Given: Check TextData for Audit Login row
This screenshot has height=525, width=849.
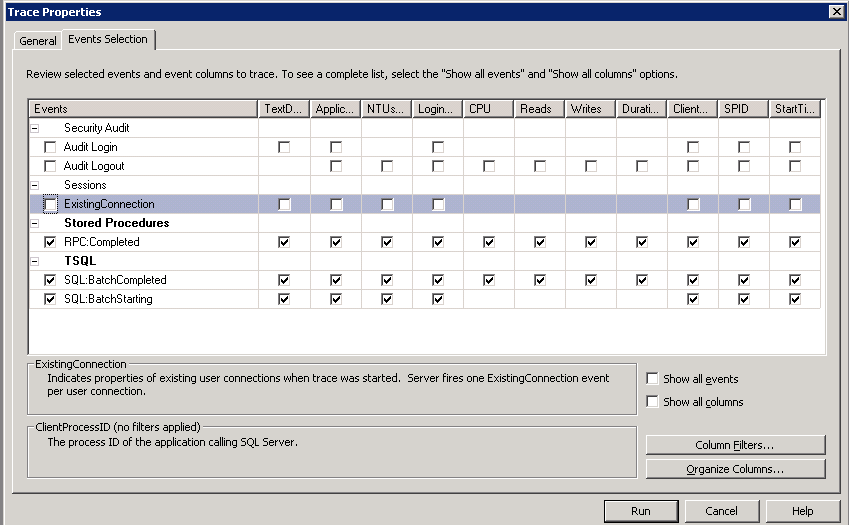Looking at the screenshot, I should (284, 147).
